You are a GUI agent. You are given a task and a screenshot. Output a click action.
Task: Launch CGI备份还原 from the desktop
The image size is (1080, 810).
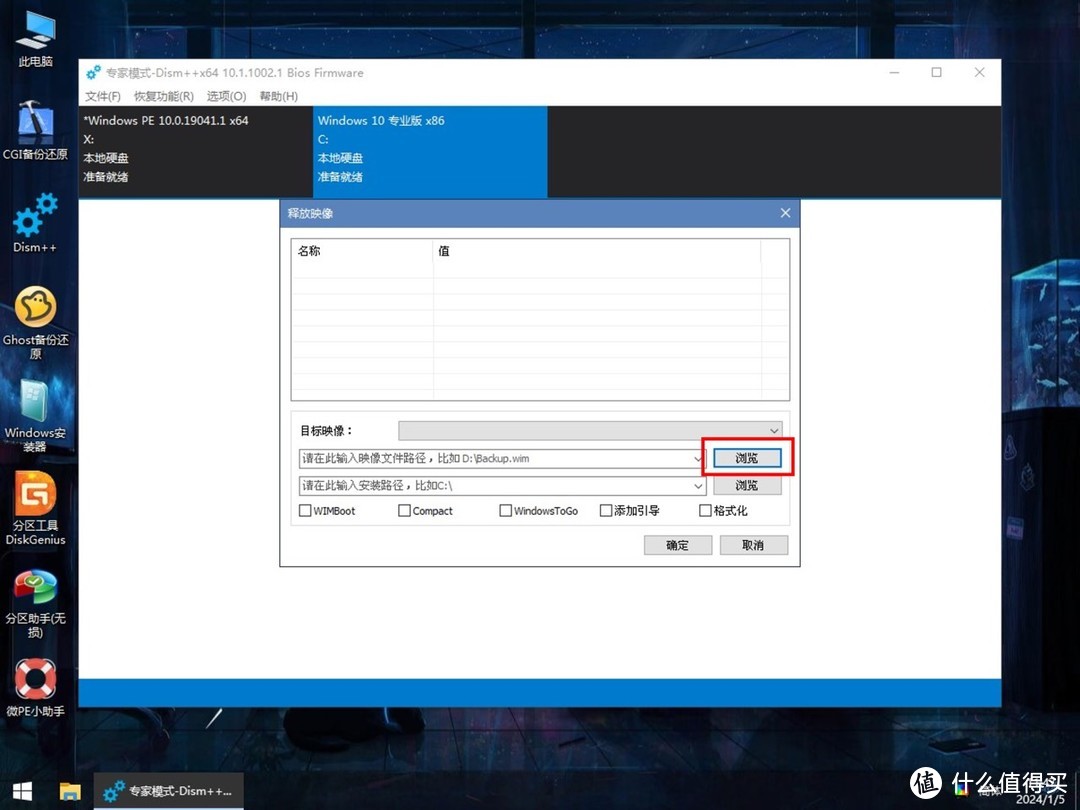tap(36, 129)
